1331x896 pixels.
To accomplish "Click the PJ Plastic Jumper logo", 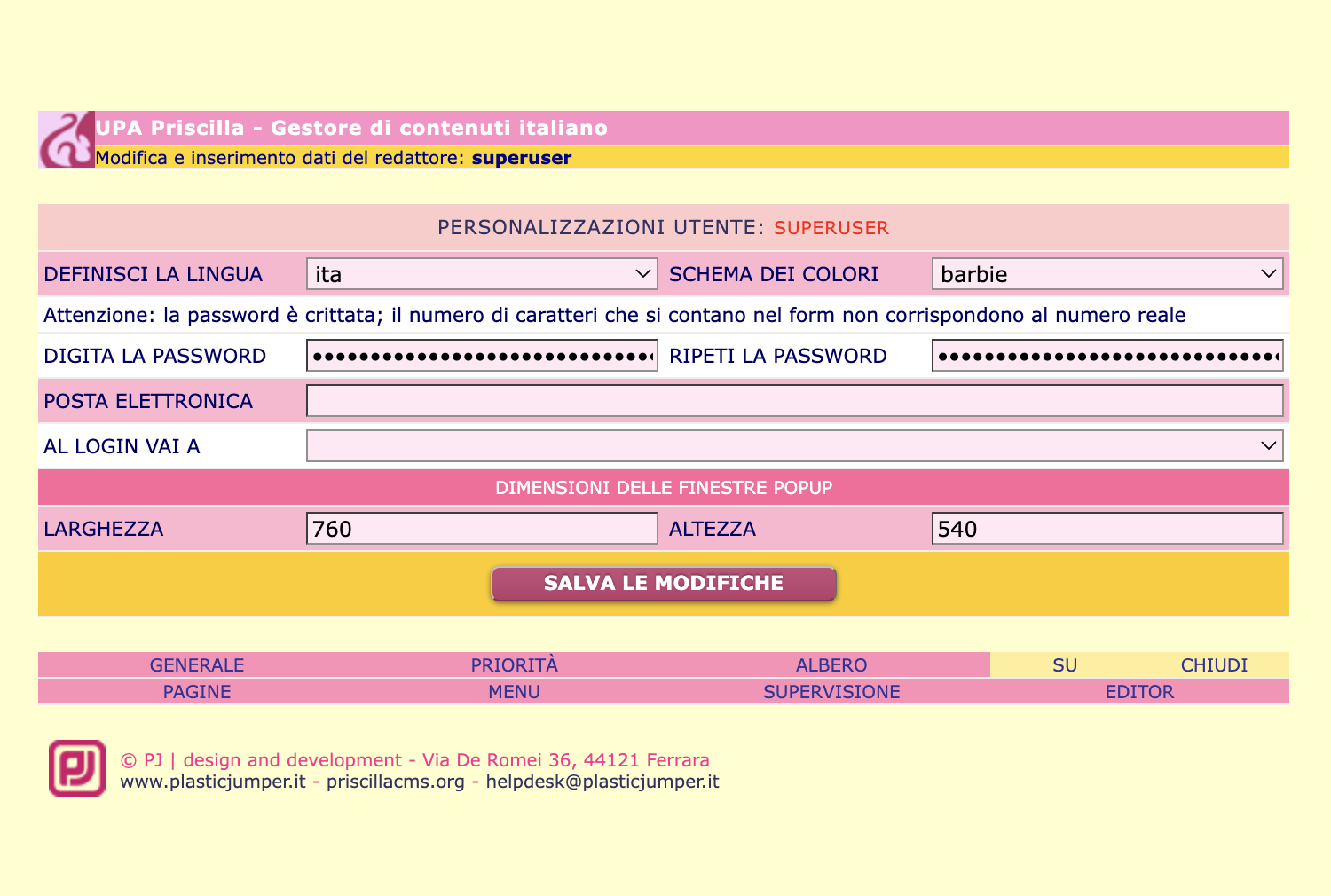I will (x=77, y=768).
